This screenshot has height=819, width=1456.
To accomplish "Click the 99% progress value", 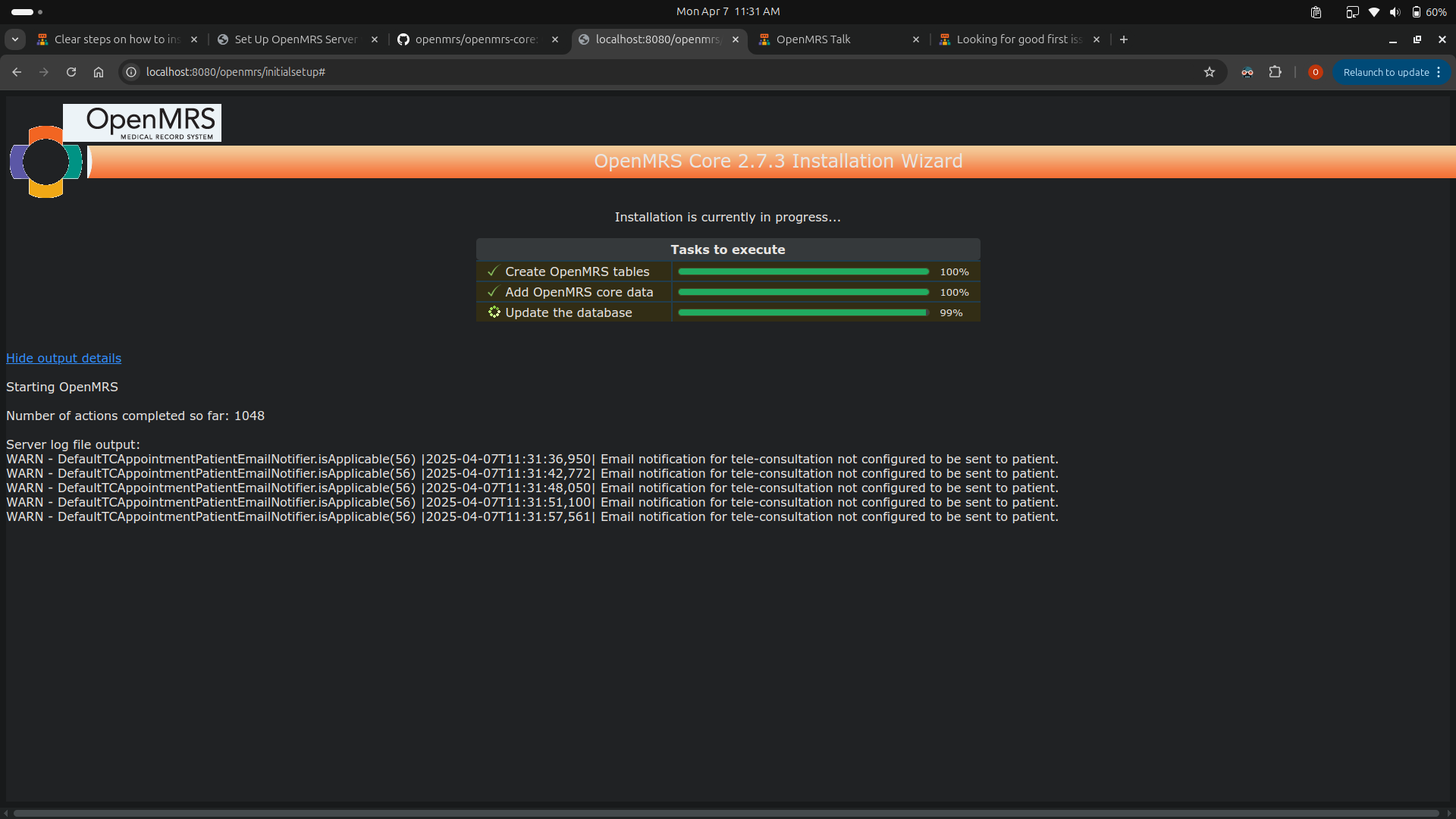I will (951, 312).
